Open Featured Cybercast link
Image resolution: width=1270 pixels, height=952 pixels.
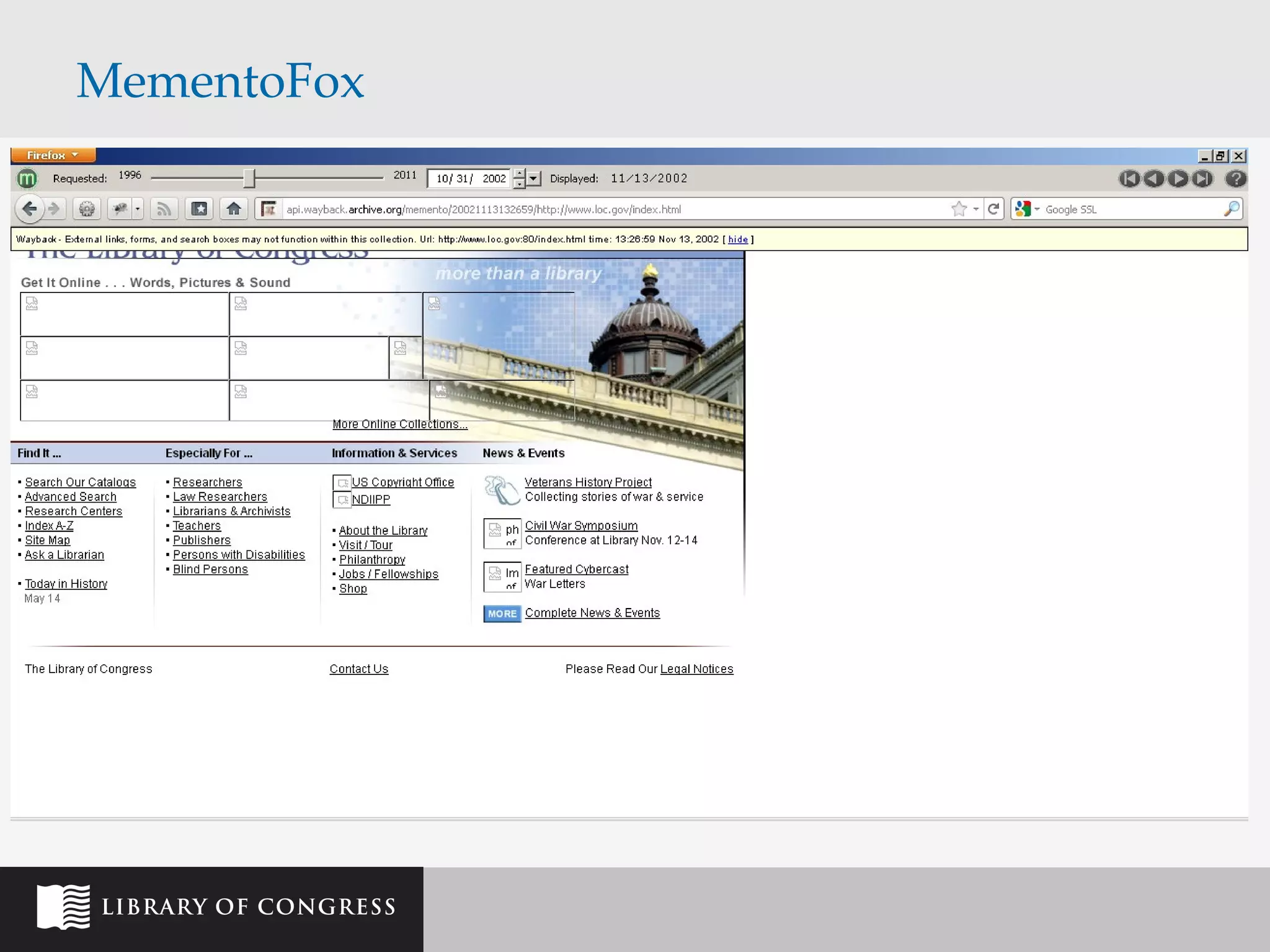click(x=577, y=570)
